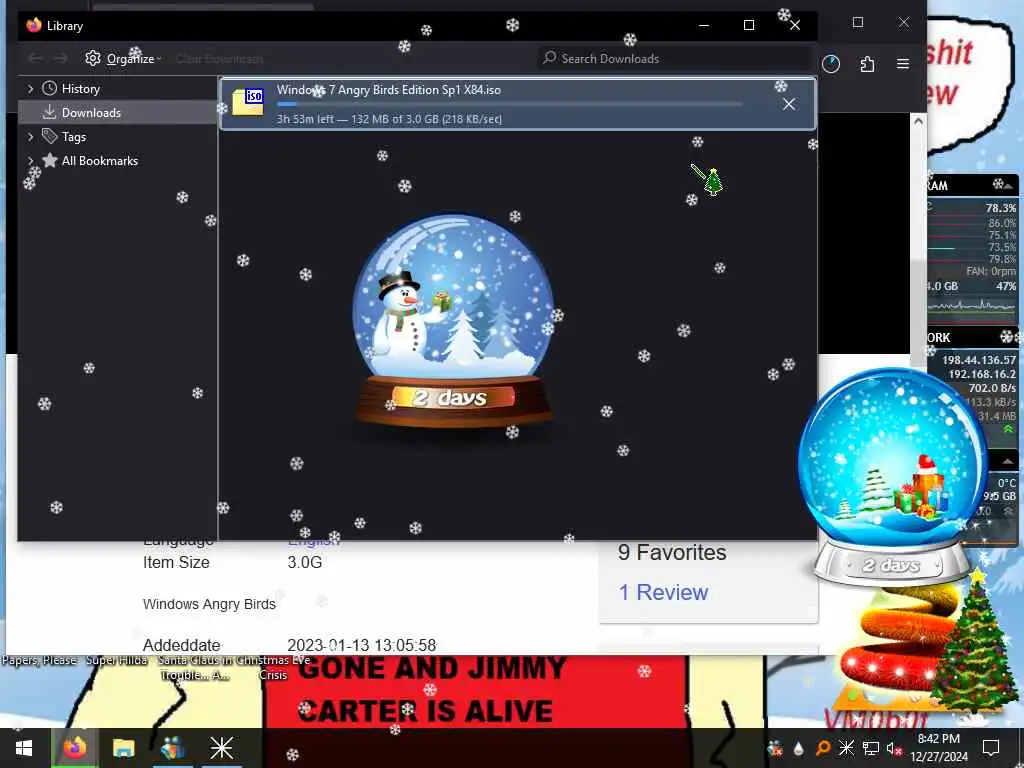Click the muted volume tray icon

(x=894, y=748)
